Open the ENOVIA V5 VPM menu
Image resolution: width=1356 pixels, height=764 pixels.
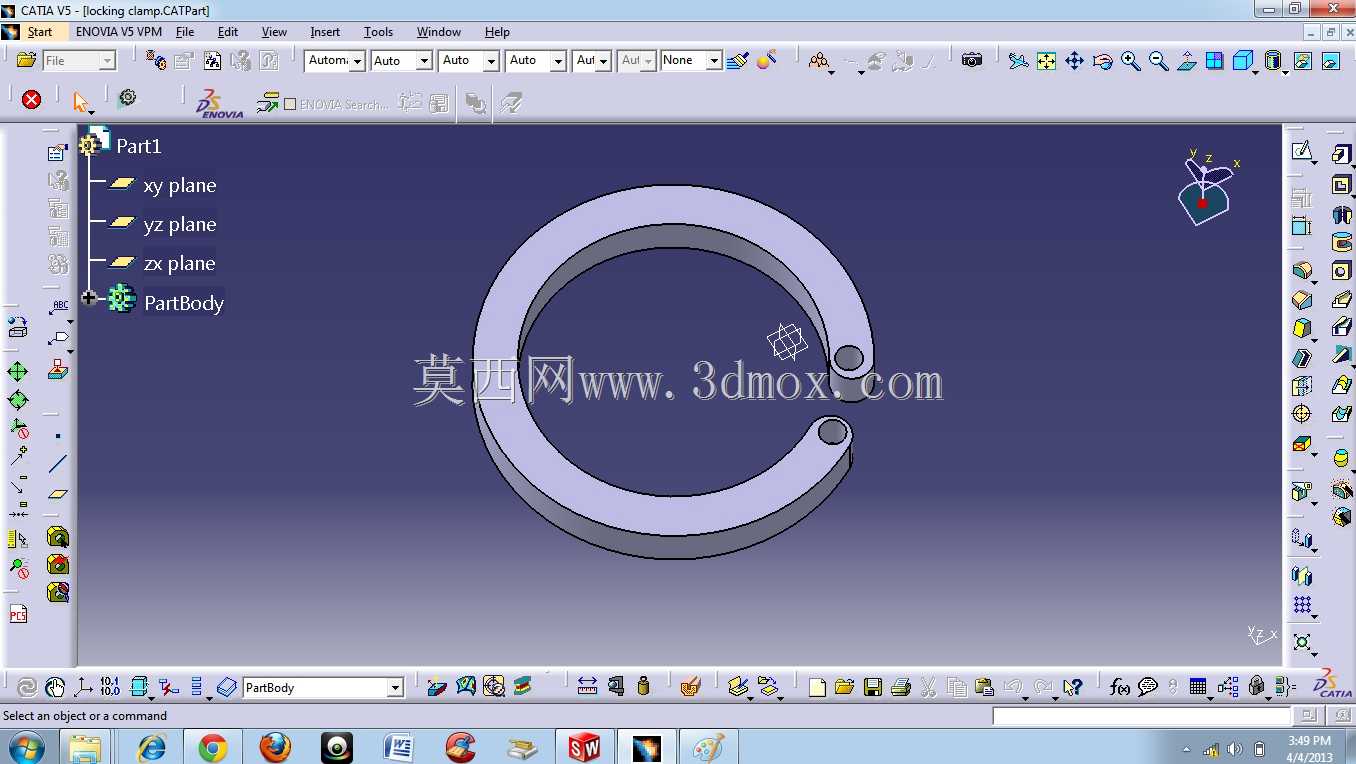point(119,32)
